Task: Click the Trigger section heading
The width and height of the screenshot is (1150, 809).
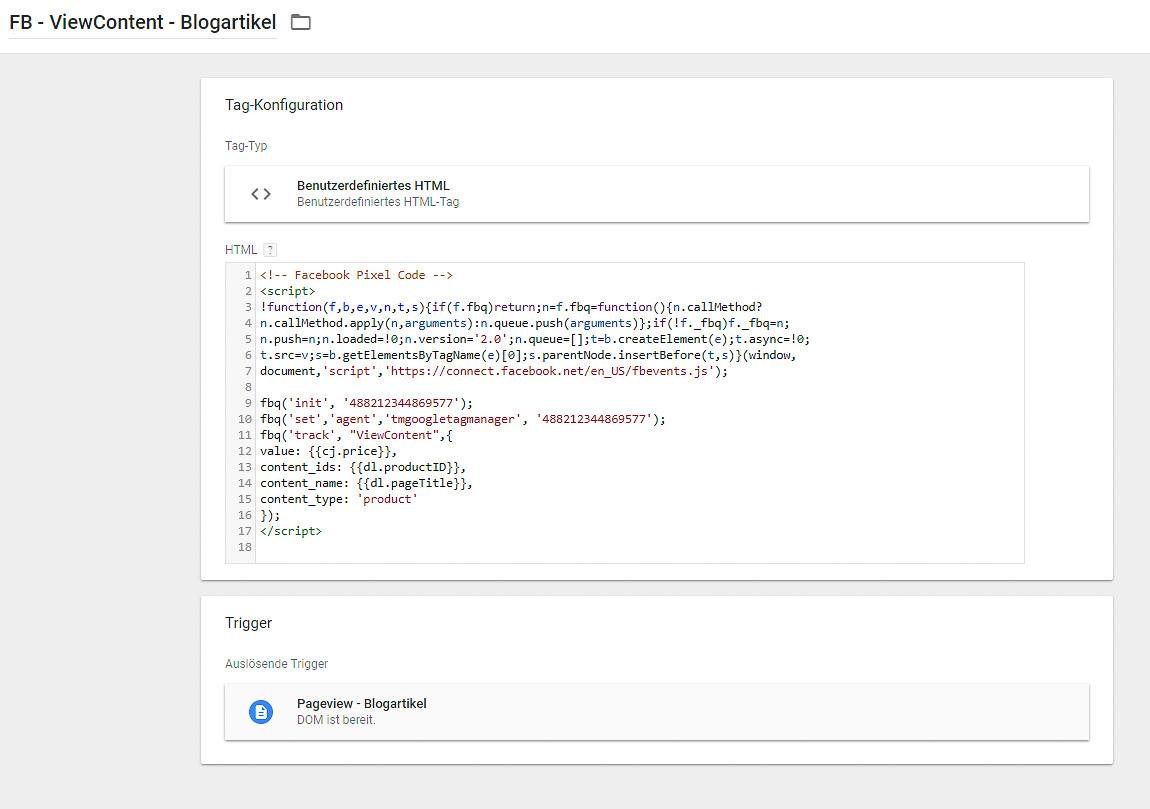Action: (249, 623)
